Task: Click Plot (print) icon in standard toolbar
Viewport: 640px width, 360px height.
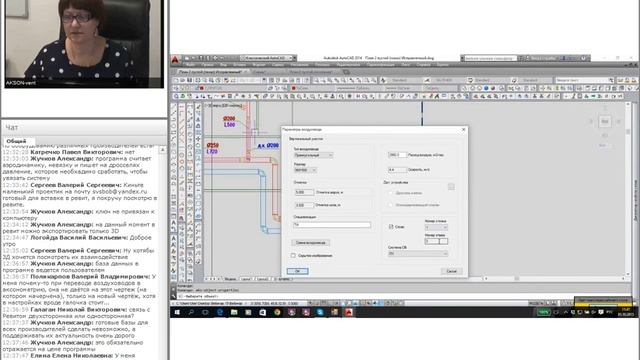Action: click(198, 80)
